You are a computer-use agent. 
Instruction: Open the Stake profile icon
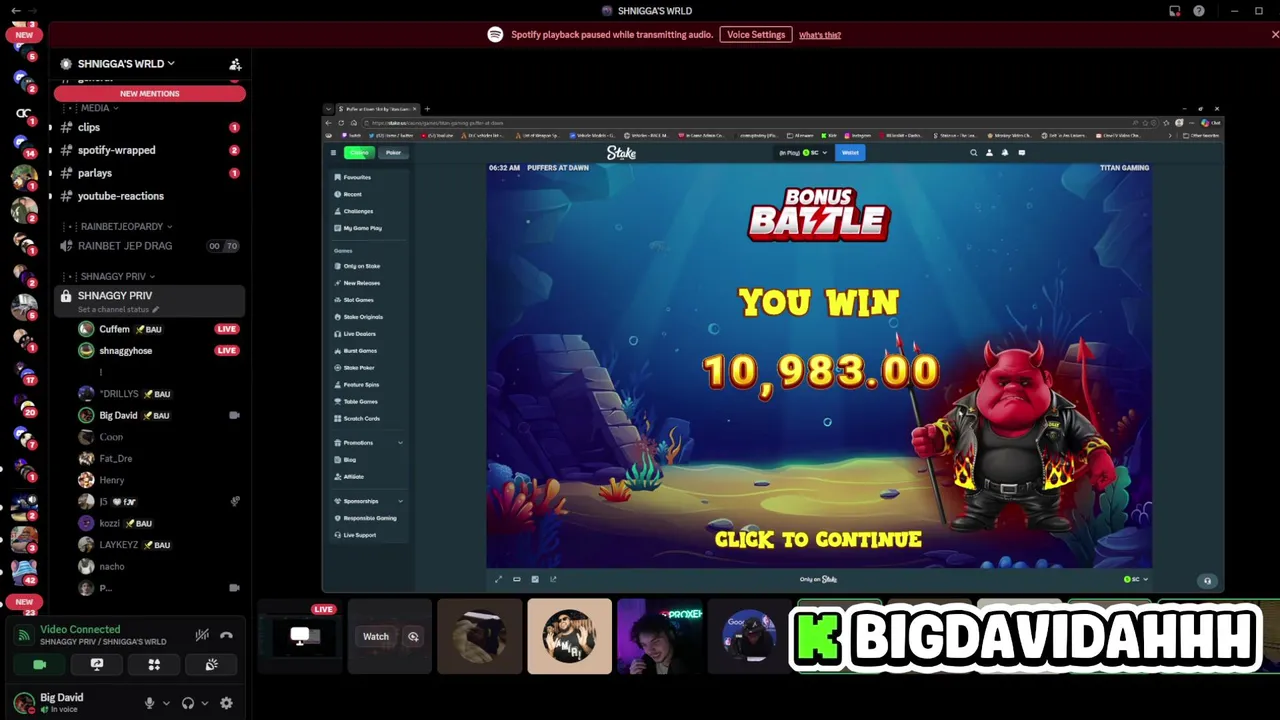point(989,153)
